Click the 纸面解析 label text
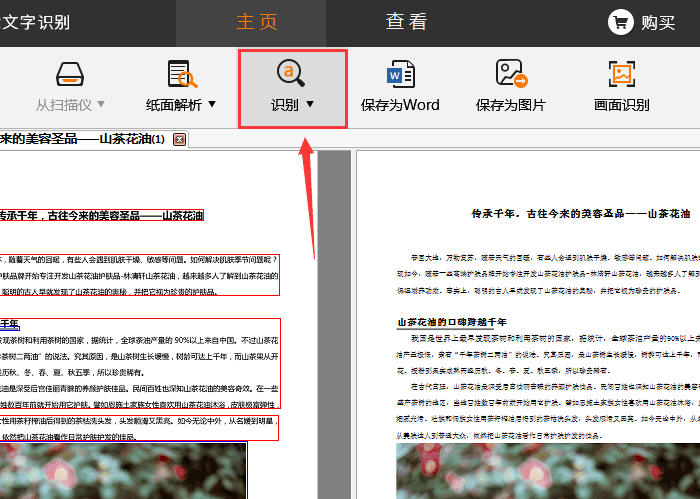The width and height of the screenshot is (700, 499). click(x=174, y=105)
